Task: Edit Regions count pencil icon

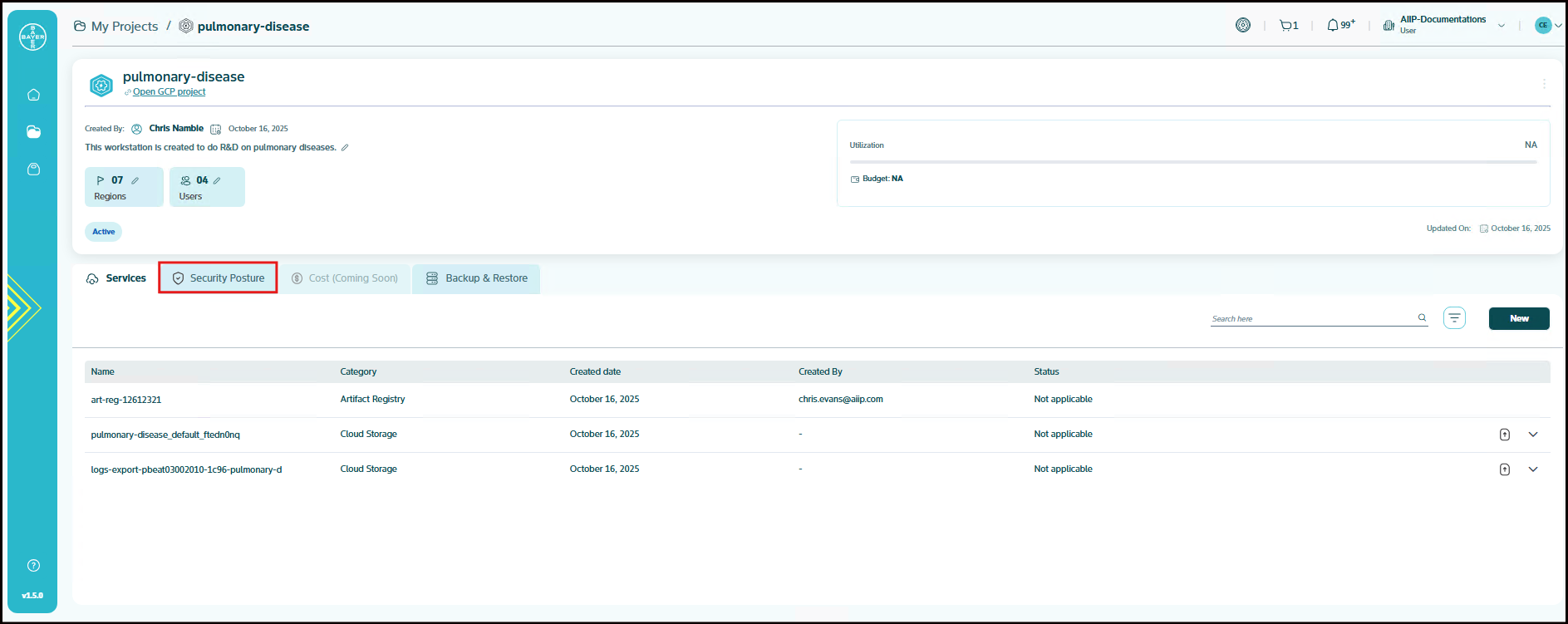Action: pos(135,180)
